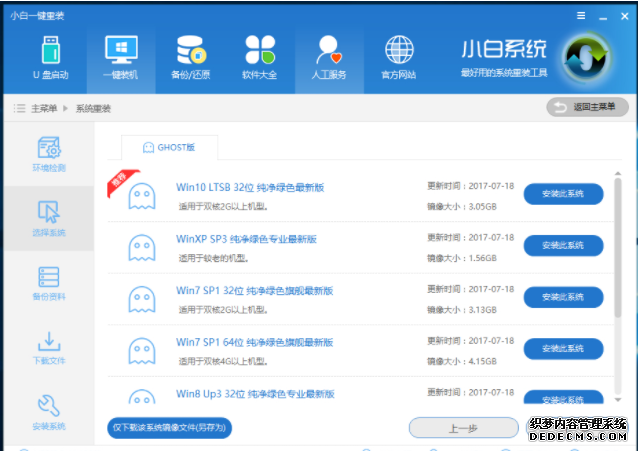This screenshot has width=638, height=451.
Task: Click the list icon beside 主菜单
Action: 19,108
